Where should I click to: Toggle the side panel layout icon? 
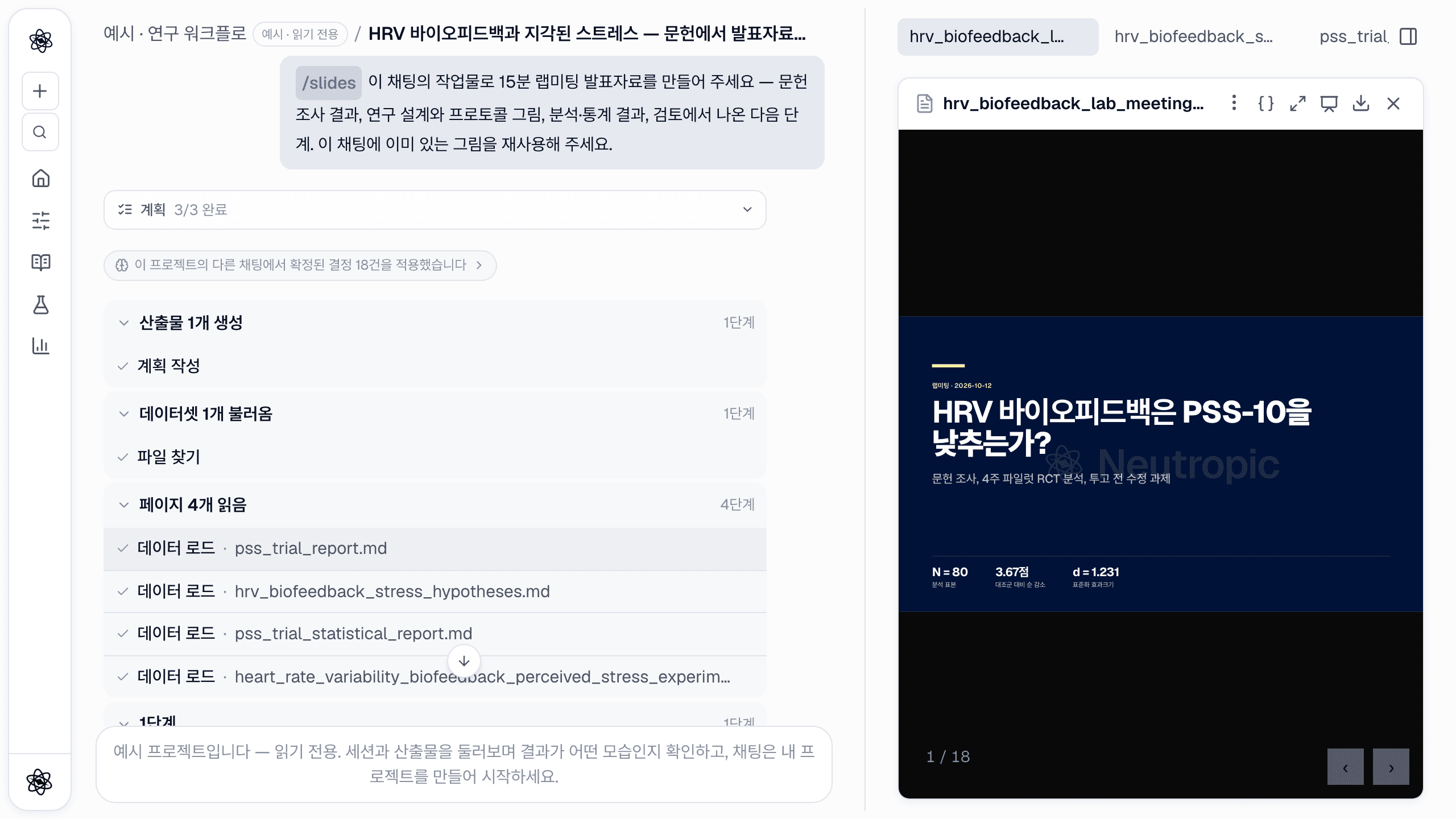tap(1408, 37)
